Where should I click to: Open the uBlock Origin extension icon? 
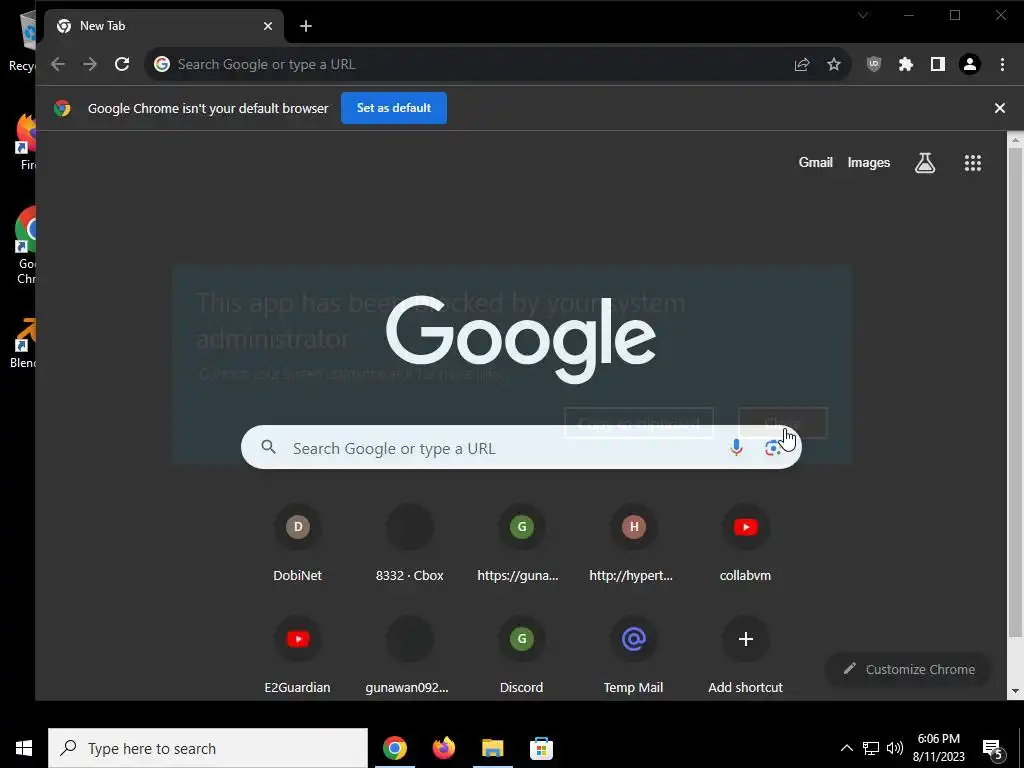pyautogui.click(x=874, y=64)
